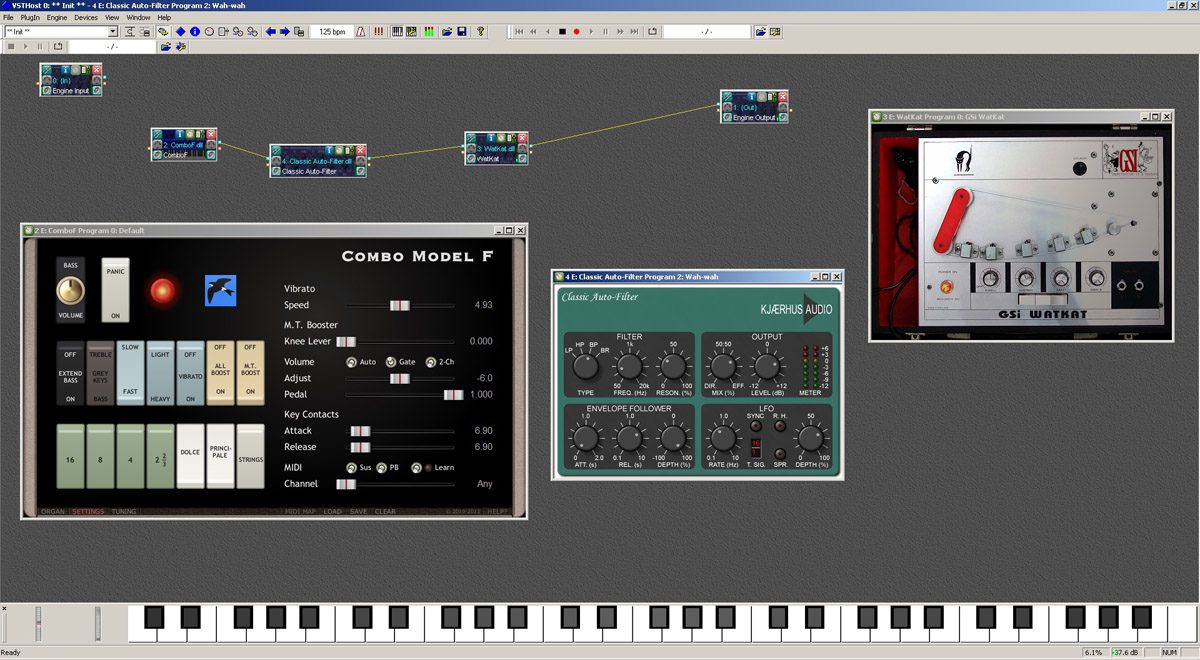Click MIDI MAP in ComboF footer
Image resolution: width=1200 pixels, height=660 pixels.
tap(301, 512)
